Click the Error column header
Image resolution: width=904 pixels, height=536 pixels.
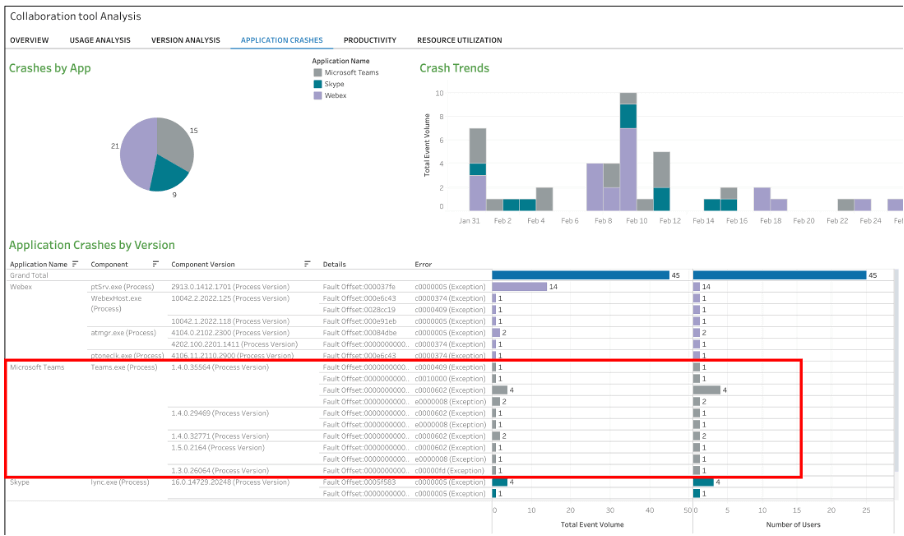pyautogui.click(x=423, y=264)
